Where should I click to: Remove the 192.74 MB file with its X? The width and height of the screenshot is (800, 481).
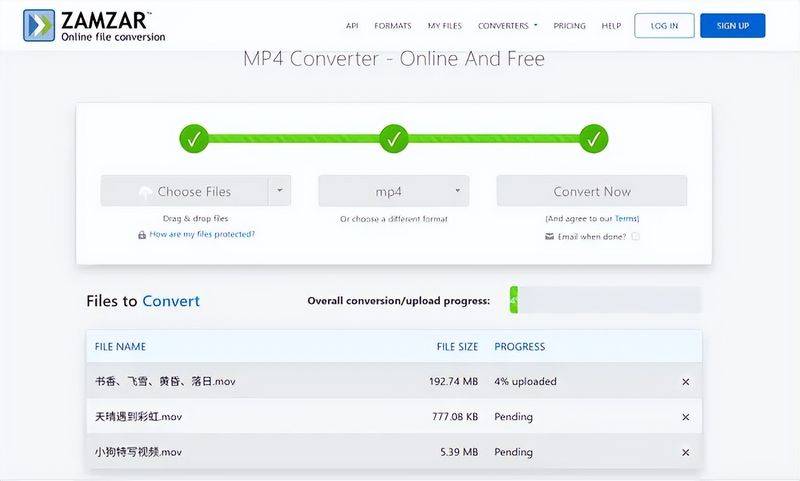(x=686, y=382)
